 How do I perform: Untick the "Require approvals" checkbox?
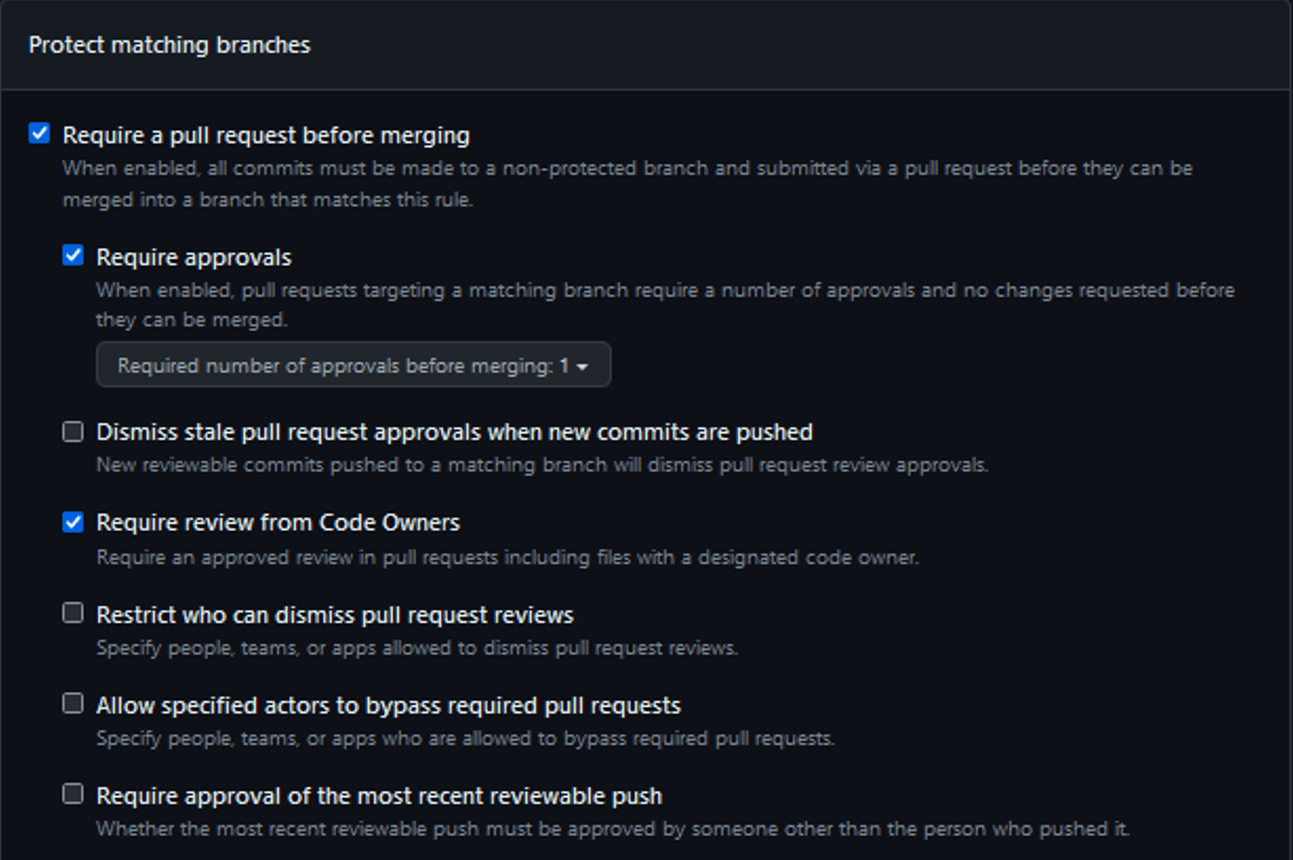(73, 256)
